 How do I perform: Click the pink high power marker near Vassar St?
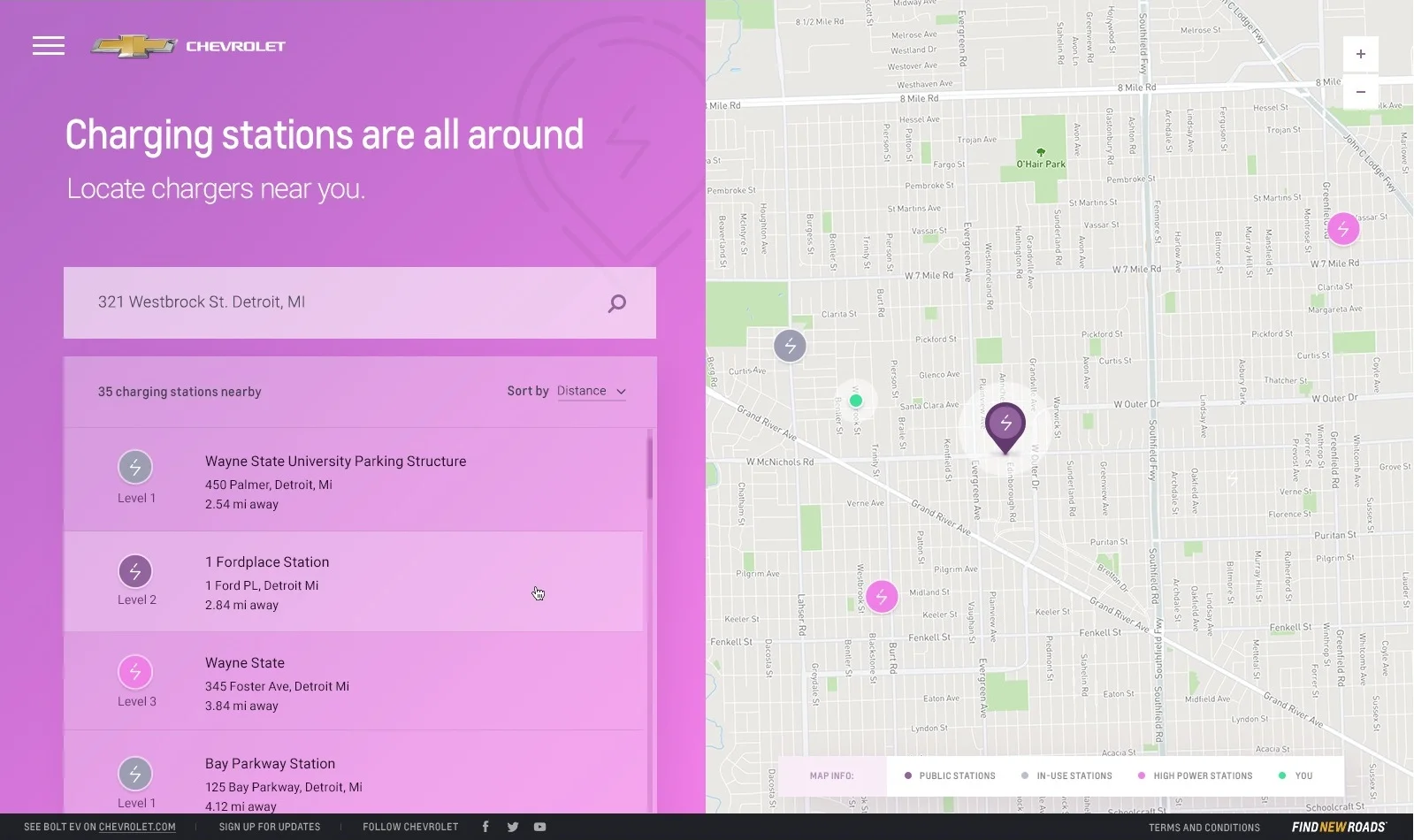[1343, 229]
